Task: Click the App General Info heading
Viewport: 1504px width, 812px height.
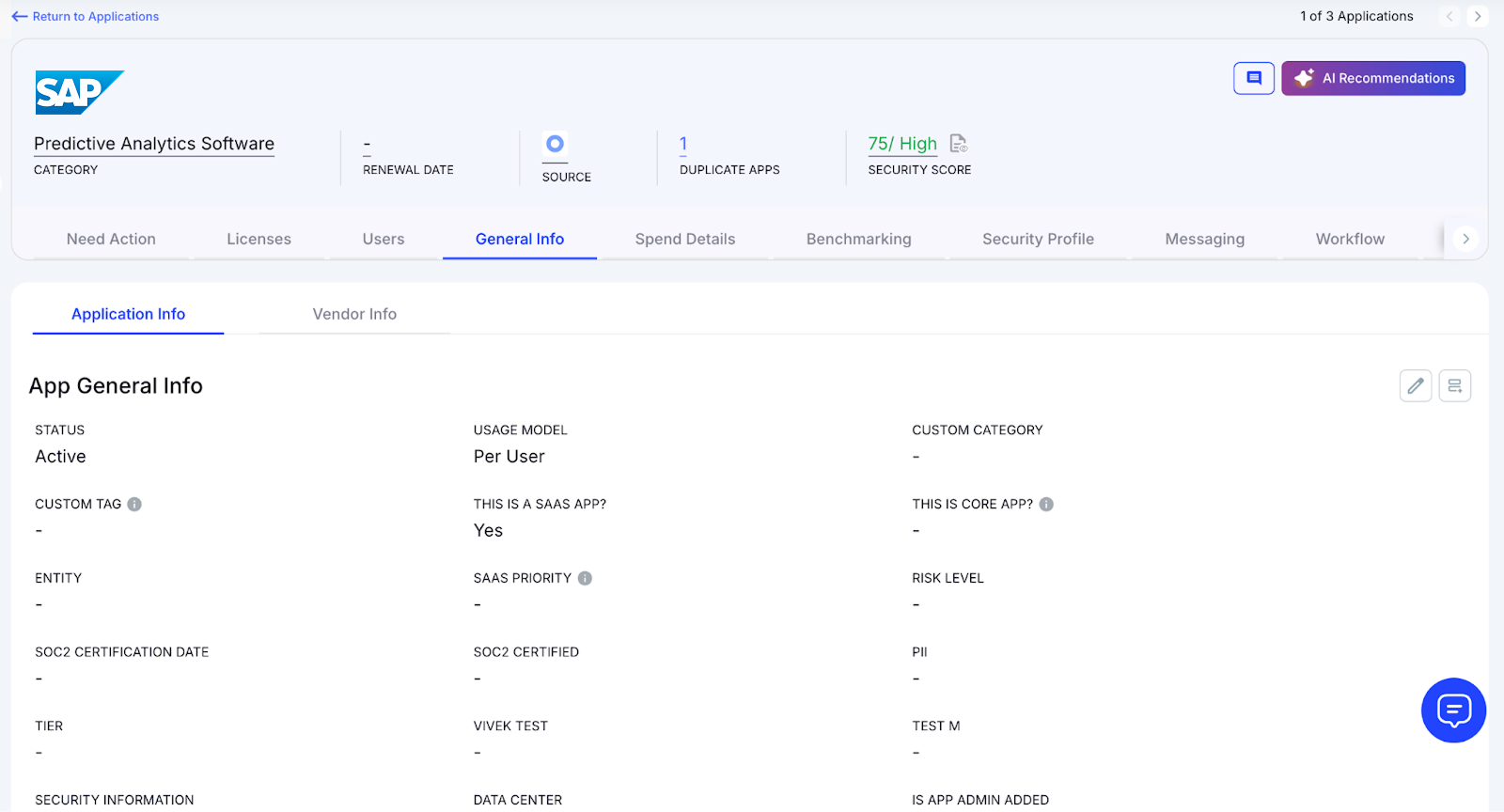Action: pos(116,386)
